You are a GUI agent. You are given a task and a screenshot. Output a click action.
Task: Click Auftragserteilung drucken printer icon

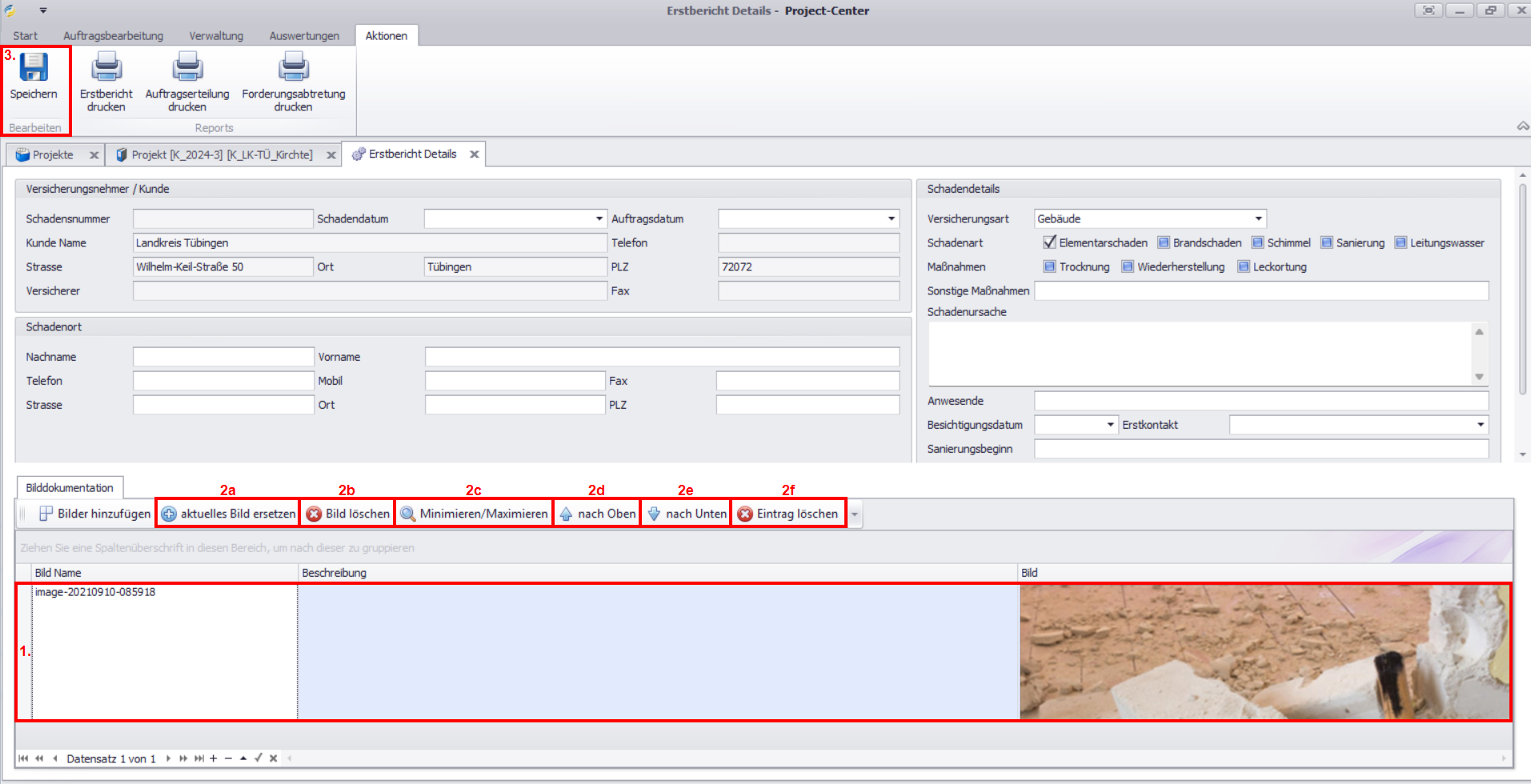187,68
